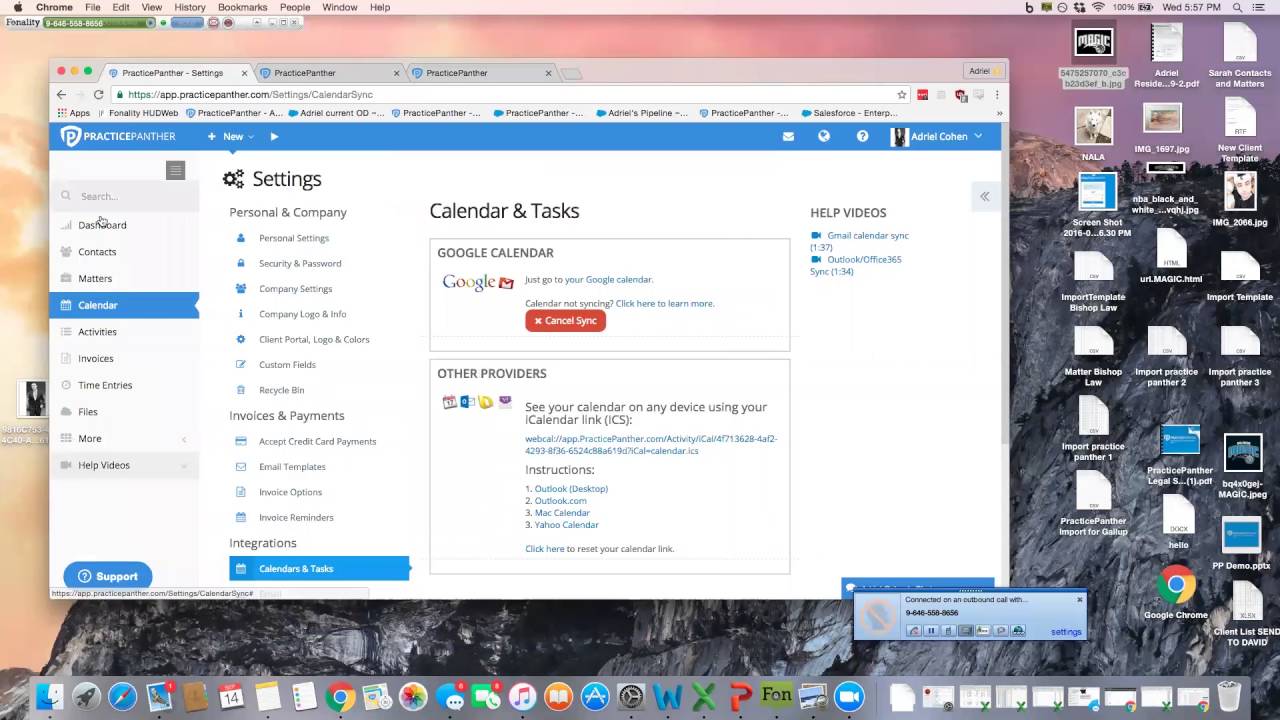The width and height of the screenshot is (1280, 720).
Task: Go back with Chrome's back arrow
Action: tap(62, 94)
